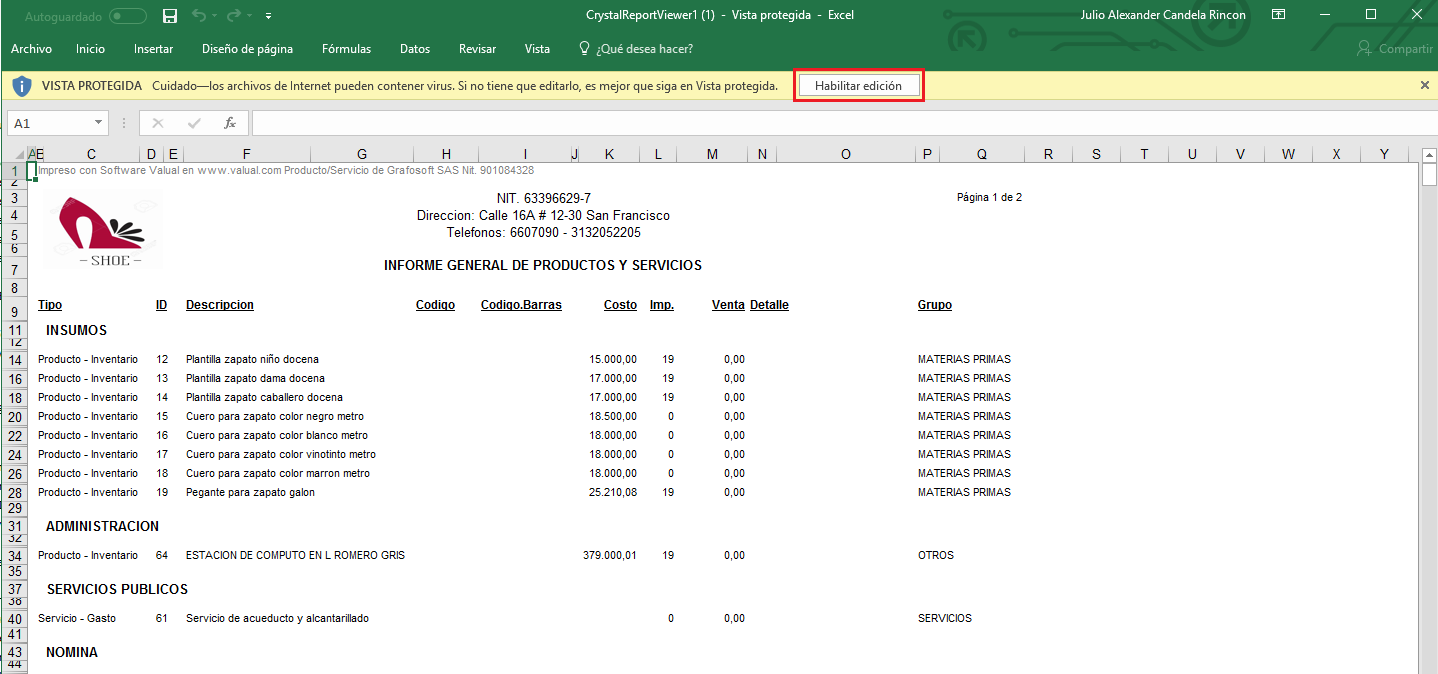Open the Archivo menu

coord(31,49)
